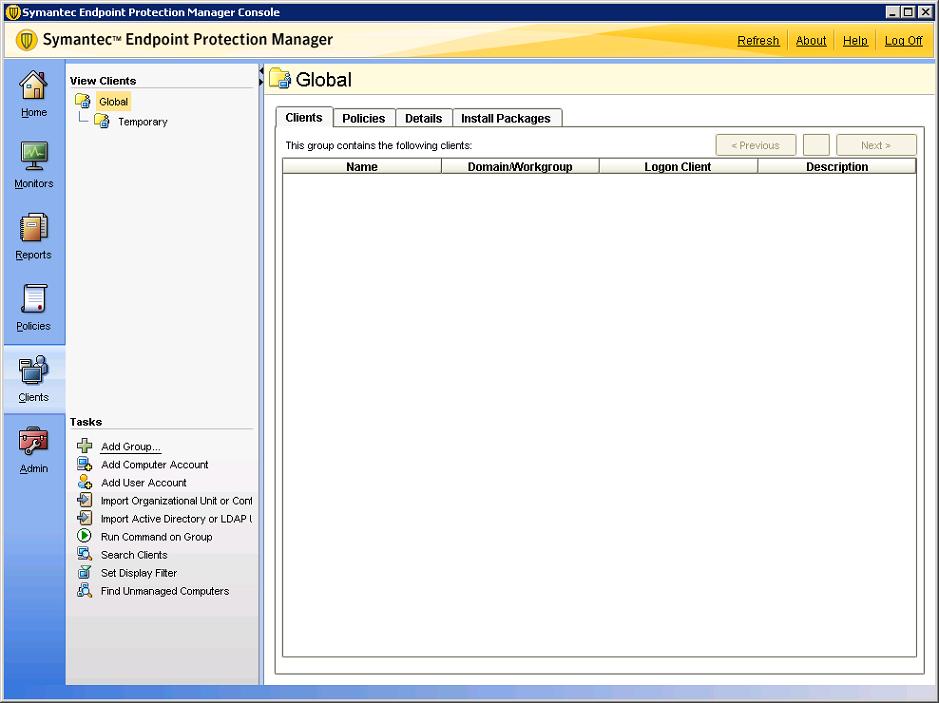Click Import Organizational Unit task text
Viewport: 939px width, 703px height.
coord(176,501)
